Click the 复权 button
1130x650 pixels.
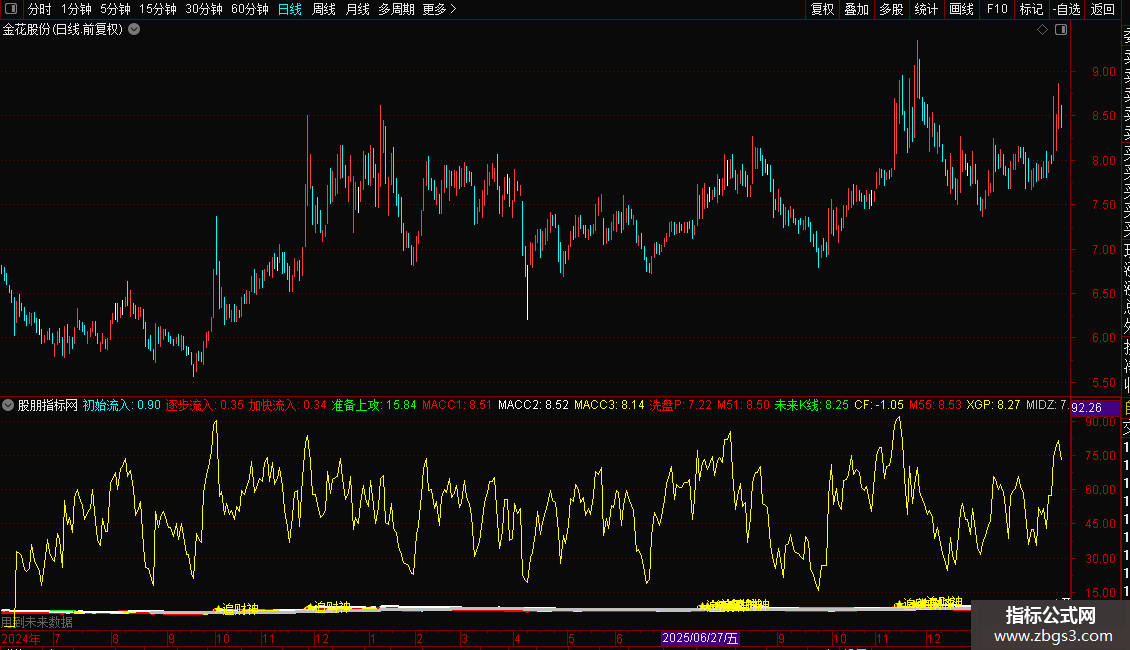coord(822,9)
